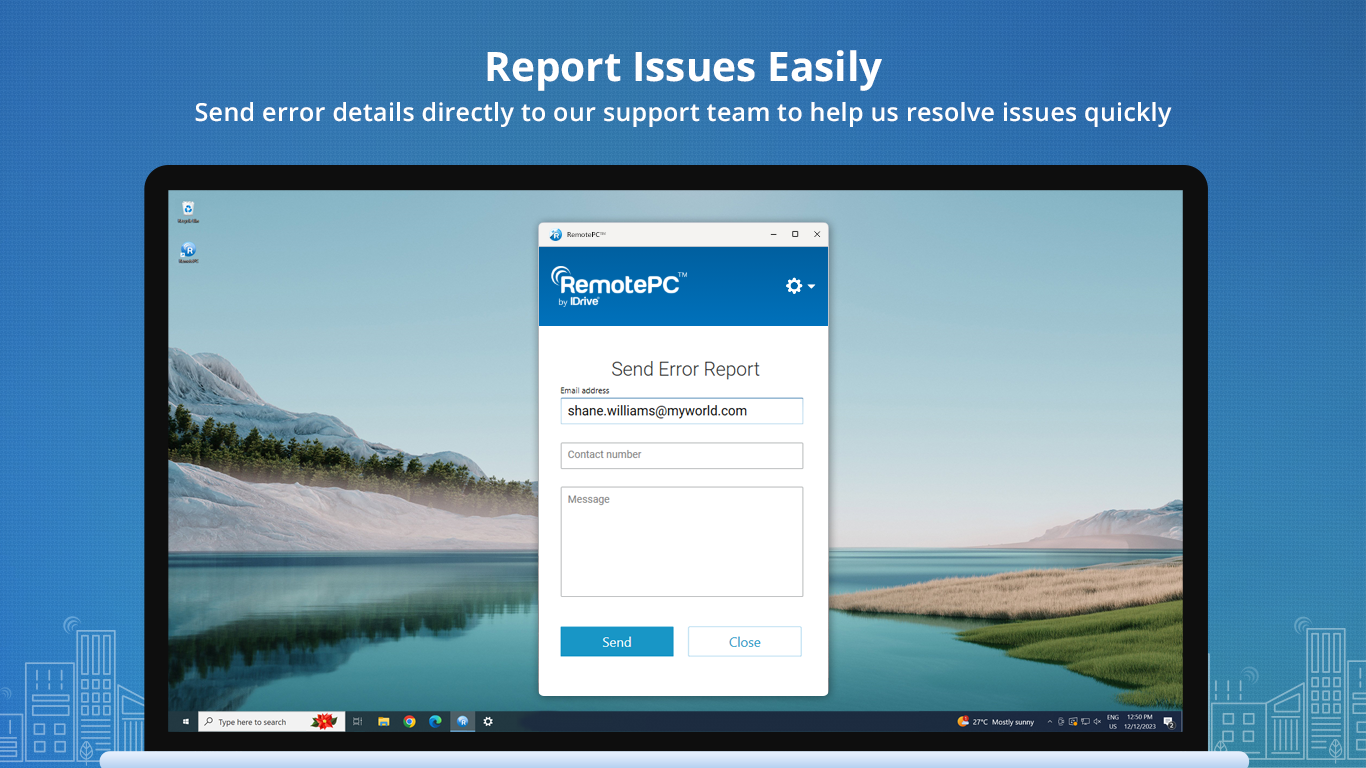Image resolution: width=1366 pixels, height=768 pixels.
Task: Expand hidden icons in the system tray
Action: click(x=1050, y=721)
